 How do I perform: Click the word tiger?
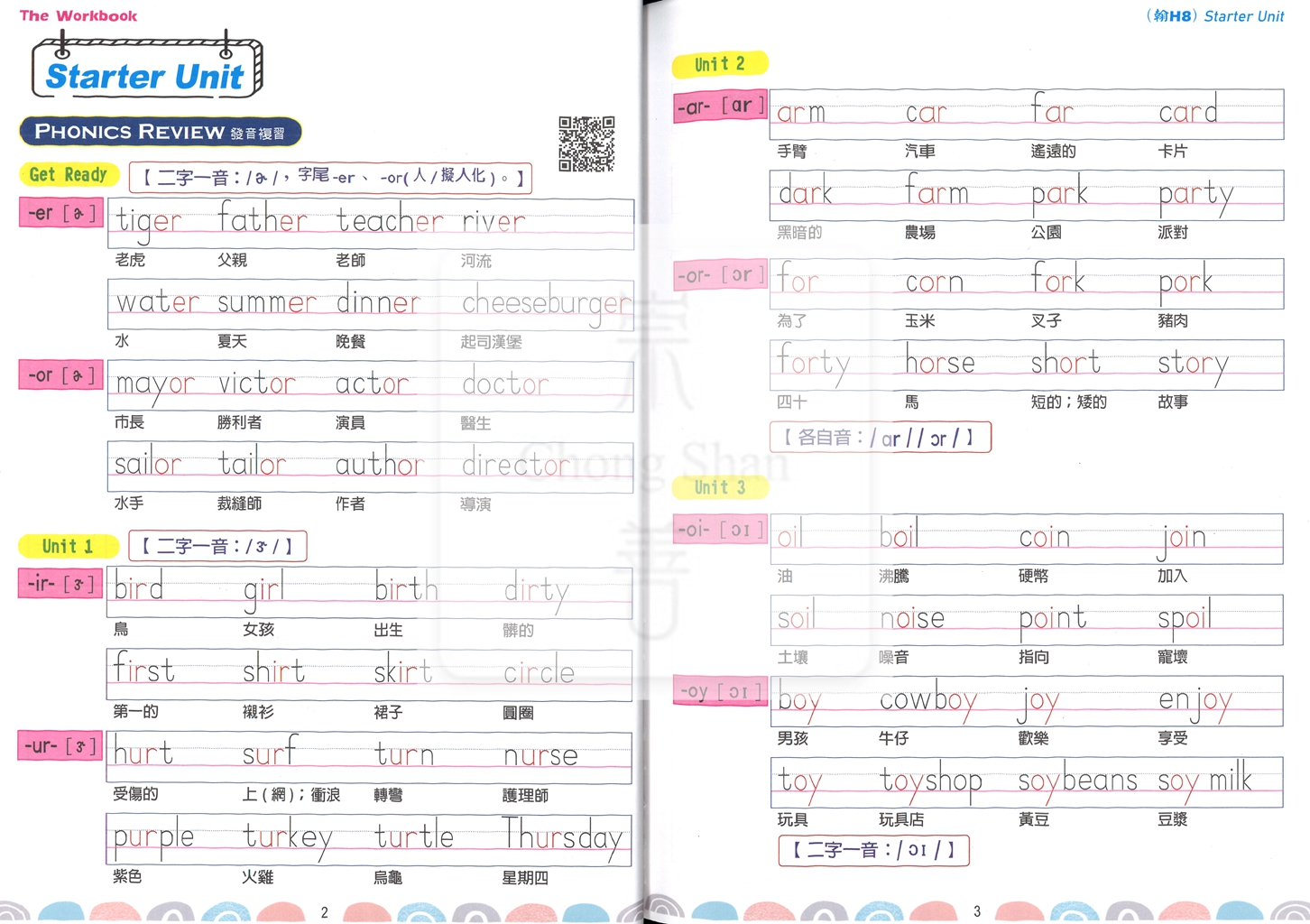point(149,222)
